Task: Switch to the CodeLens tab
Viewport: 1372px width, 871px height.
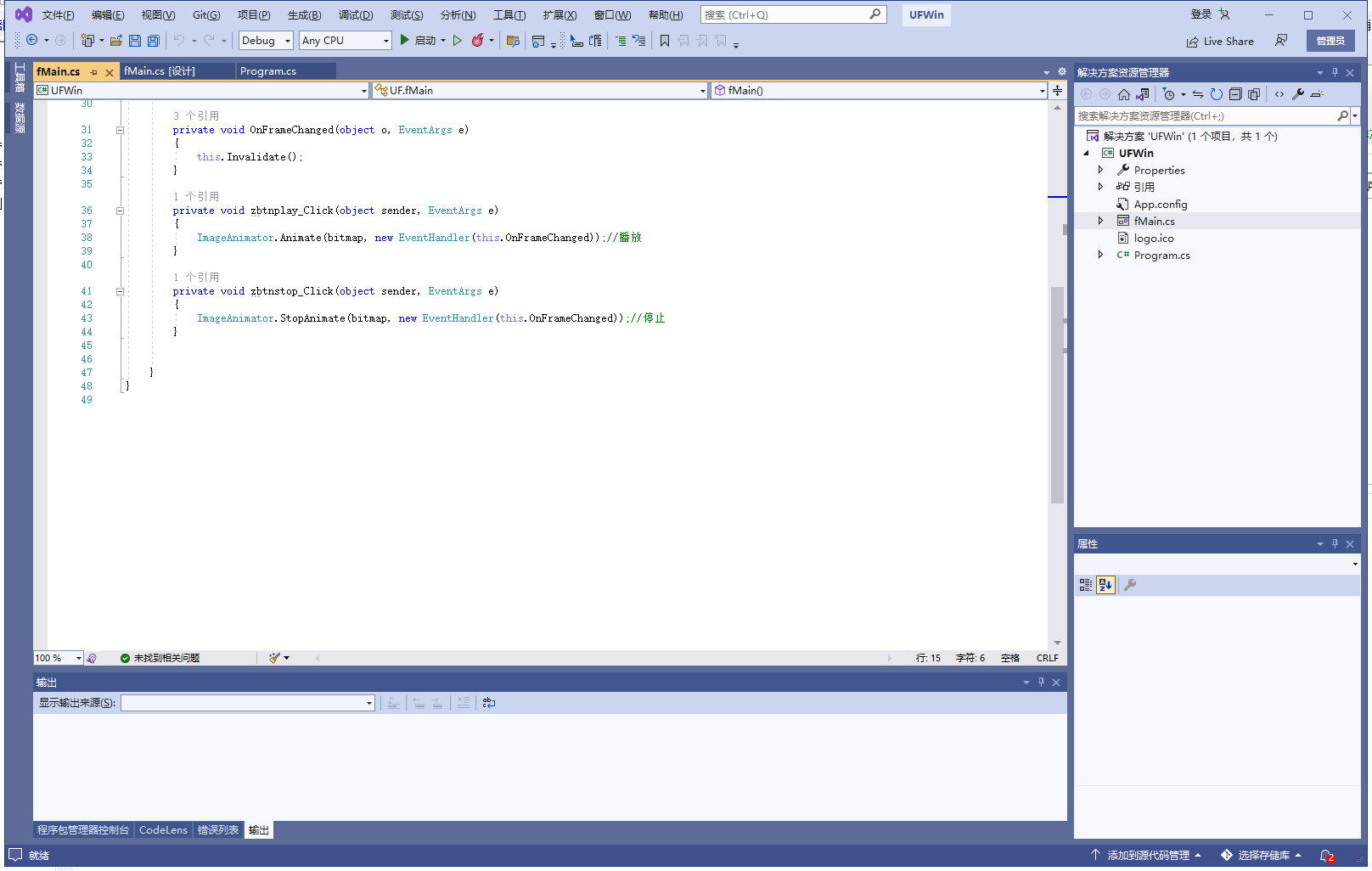Action: pyautogui.click(x=163, y=830)
